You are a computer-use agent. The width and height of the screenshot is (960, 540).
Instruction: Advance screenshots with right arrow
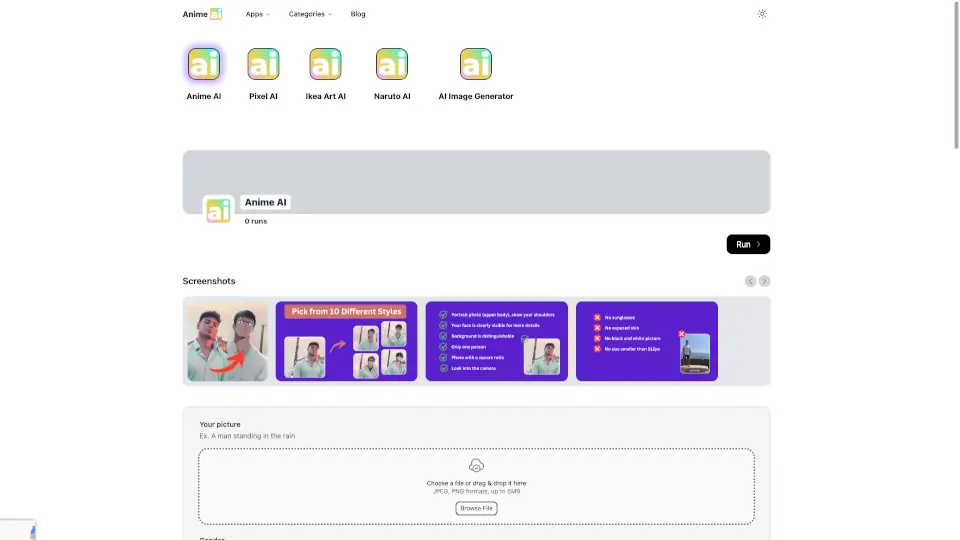tap(764, 281)
